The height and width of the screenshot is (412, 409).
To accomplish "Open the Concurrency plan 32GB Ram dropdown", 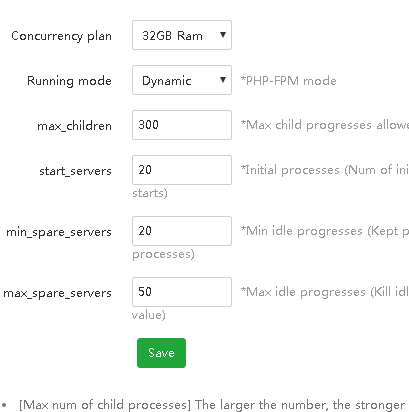I will coord(182,35).
